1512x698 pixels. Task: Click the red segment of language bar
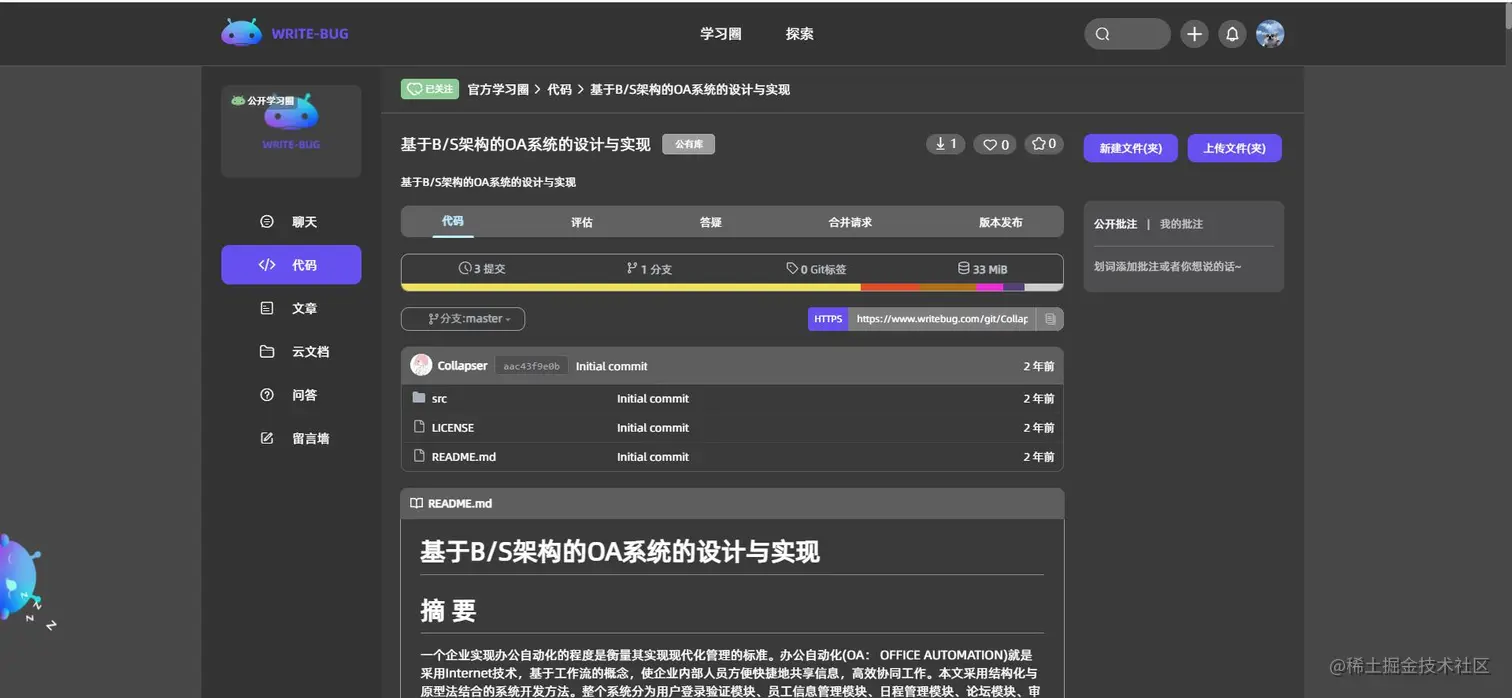pos(890,288)
